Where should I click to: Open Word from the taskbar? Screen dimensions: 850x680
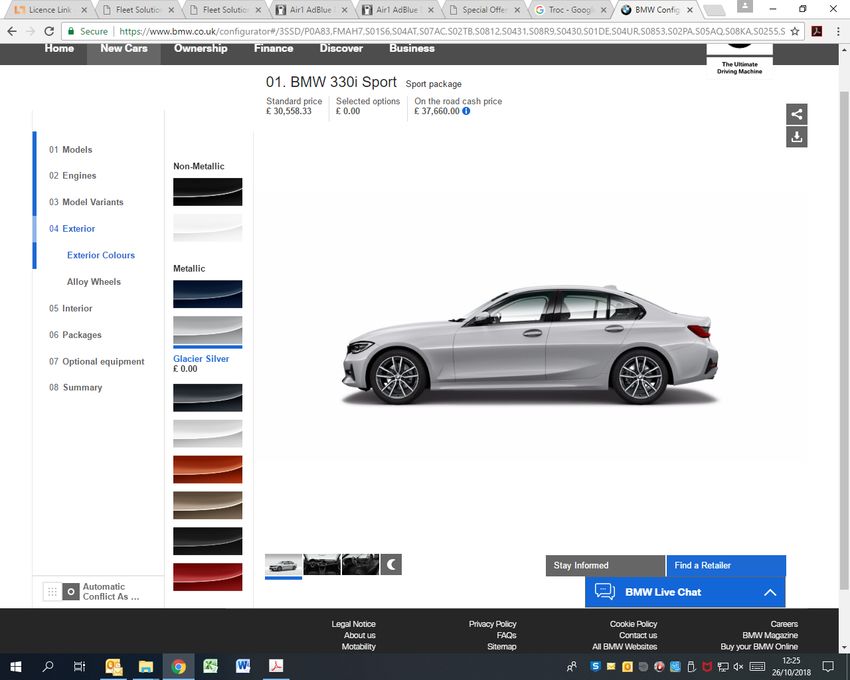243,666
